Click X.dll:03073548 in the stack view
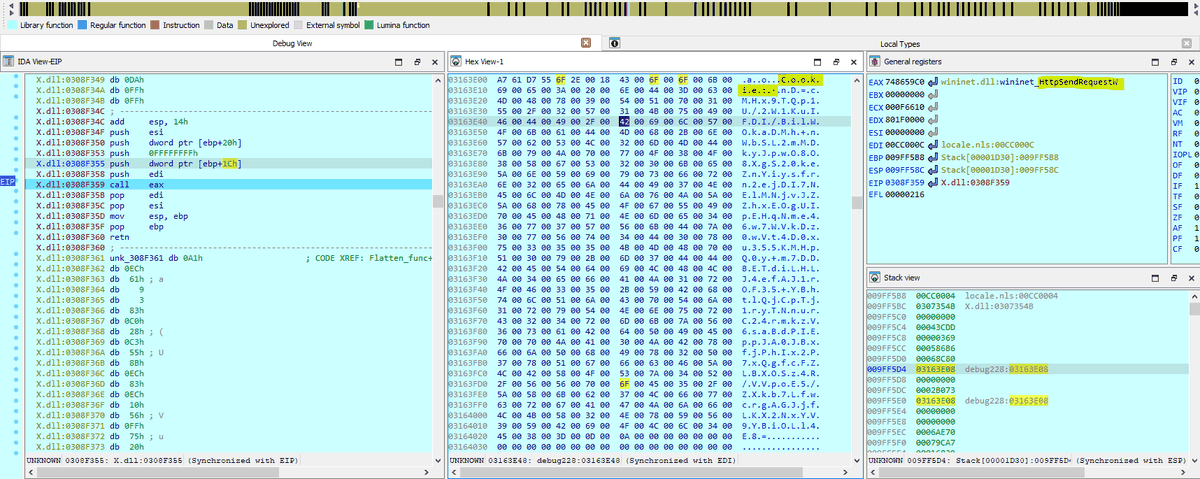The height and width of the screenshot is (479, 1200). point(997,306)
